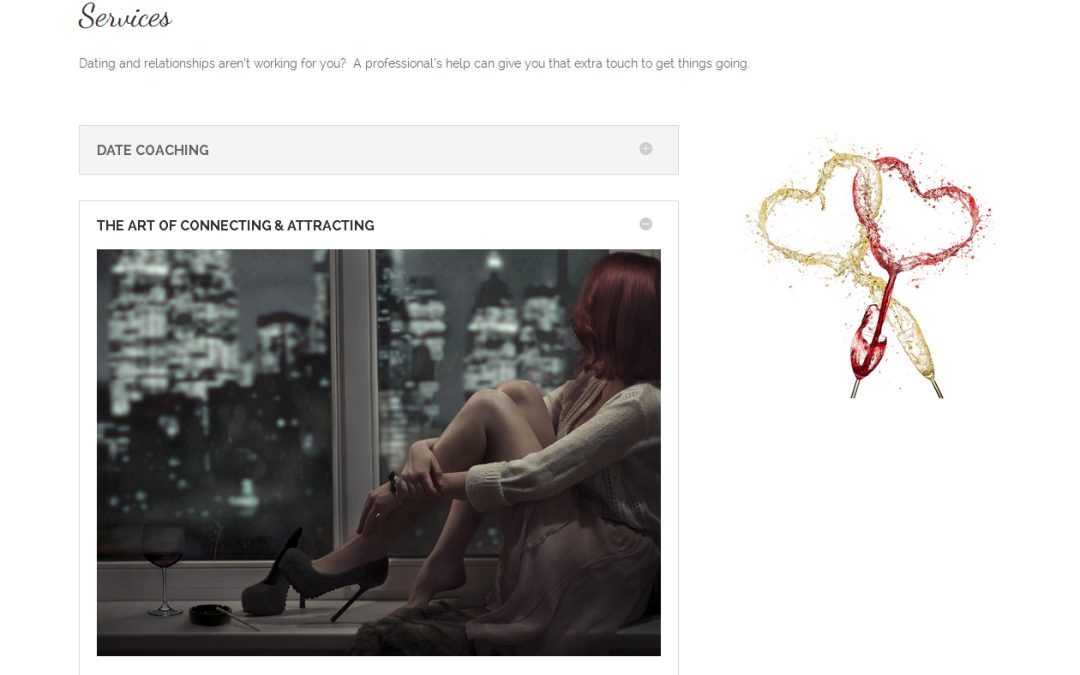Click the dating and relationships intro text

[x=413, y=63]
